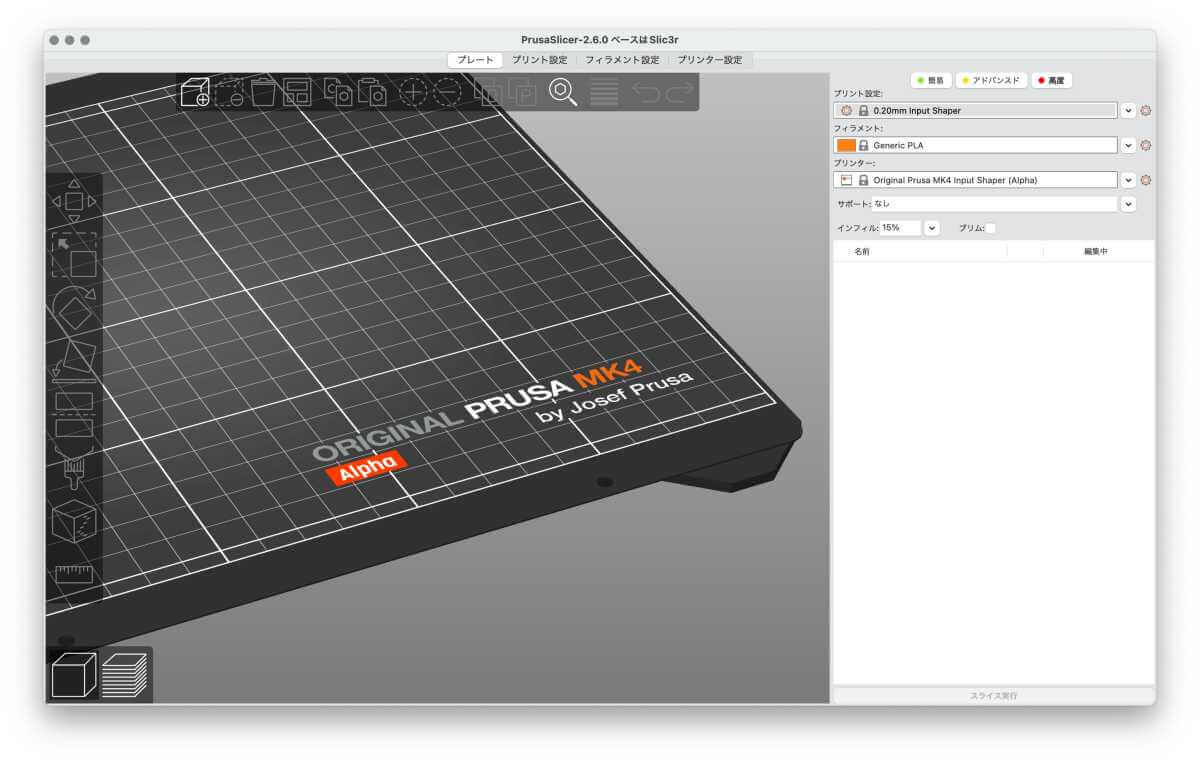Viewport: 1200px width, 763px height.
Task: Open the サポート dropdown
Action: point(1128,204)
